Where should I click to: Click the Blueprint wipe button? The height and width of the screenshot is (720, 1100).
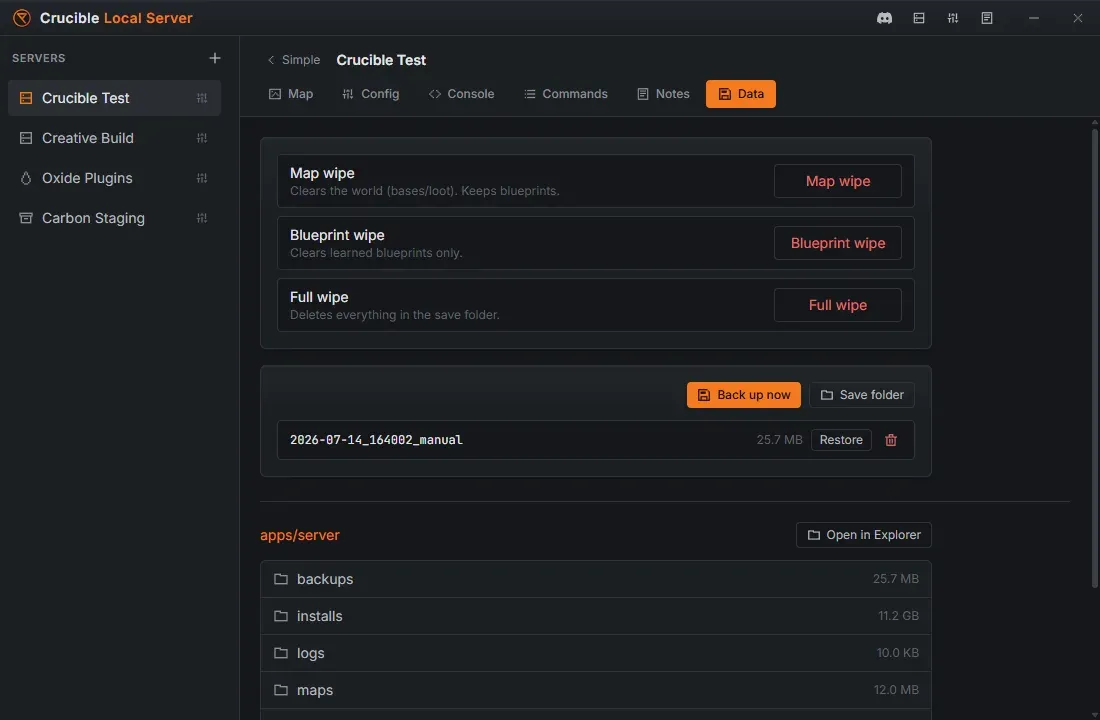[838, 243]
